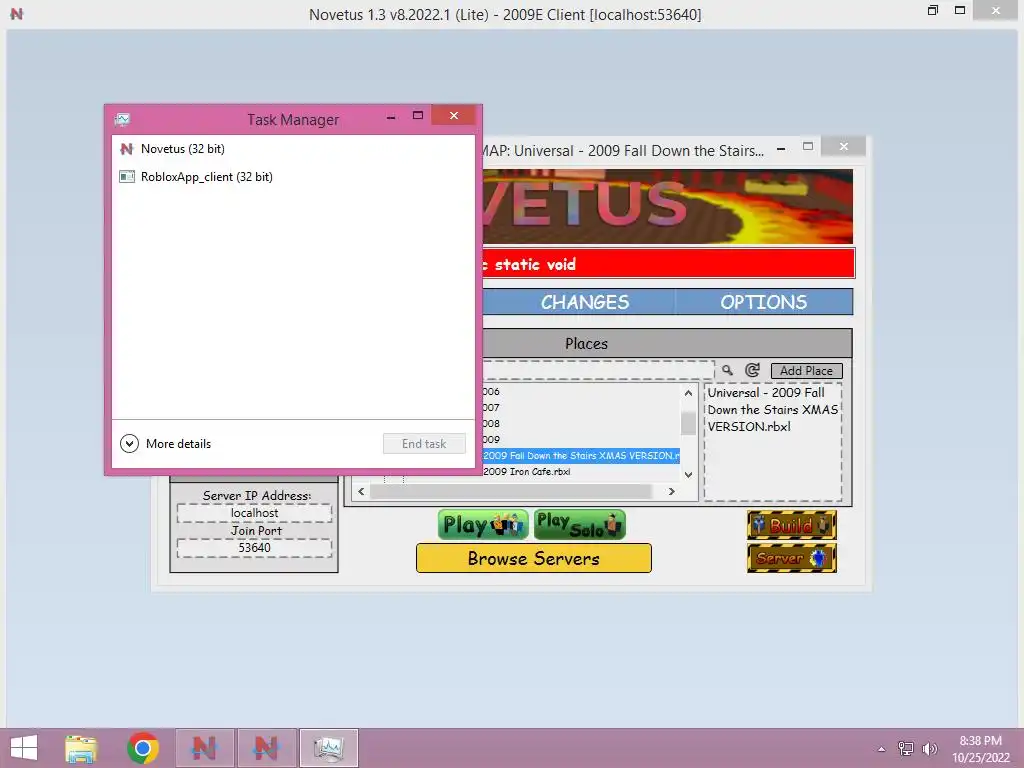The image size is (1024, 768).
Task: Click the Server IP Address field
Action: pos(254,513)
